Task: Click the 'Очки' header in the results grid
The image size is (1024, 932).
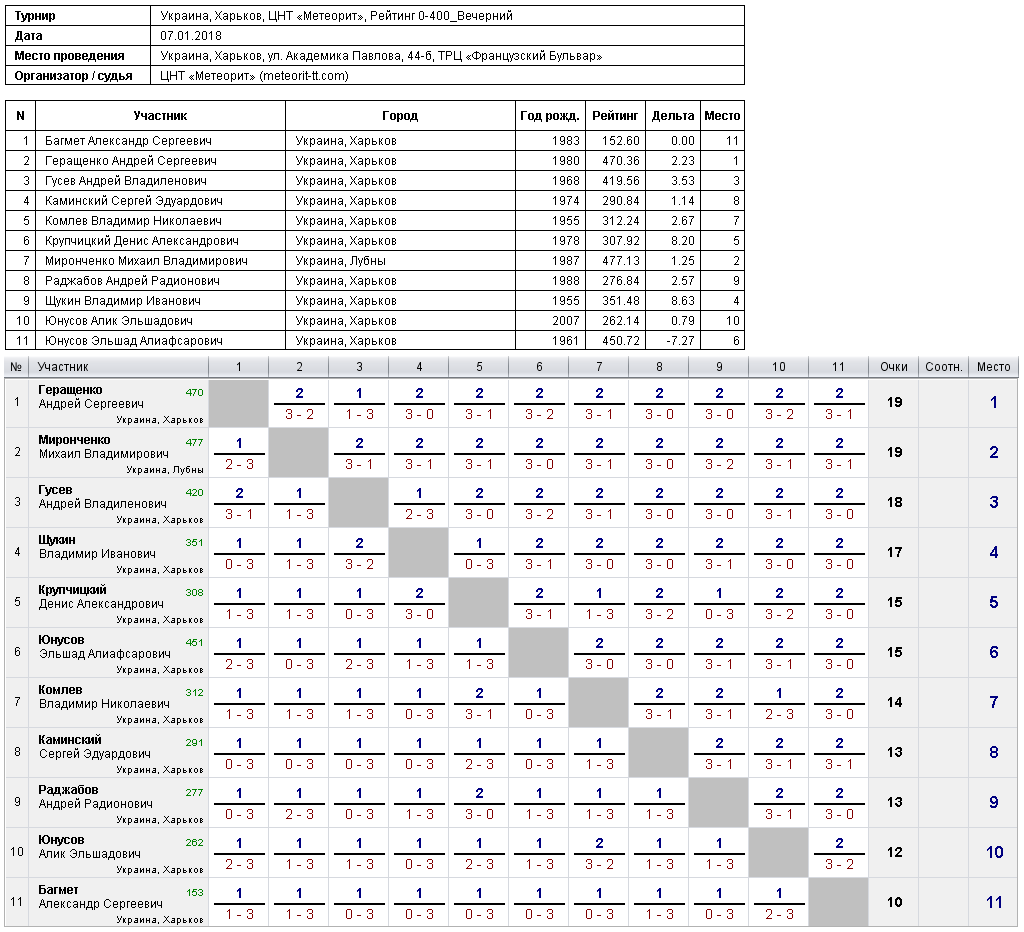Action: pyautogui.click(x=893, y=367)
